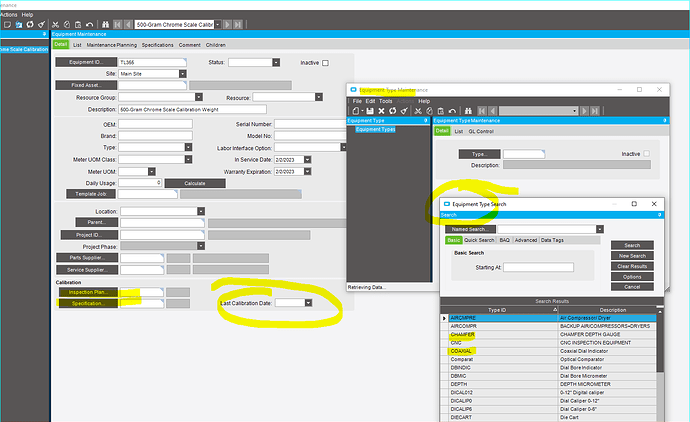690x422 pixels.
Task: Click the Copy icon in the Equipment Type Maintenance toolbar
Action: point(429,111)
